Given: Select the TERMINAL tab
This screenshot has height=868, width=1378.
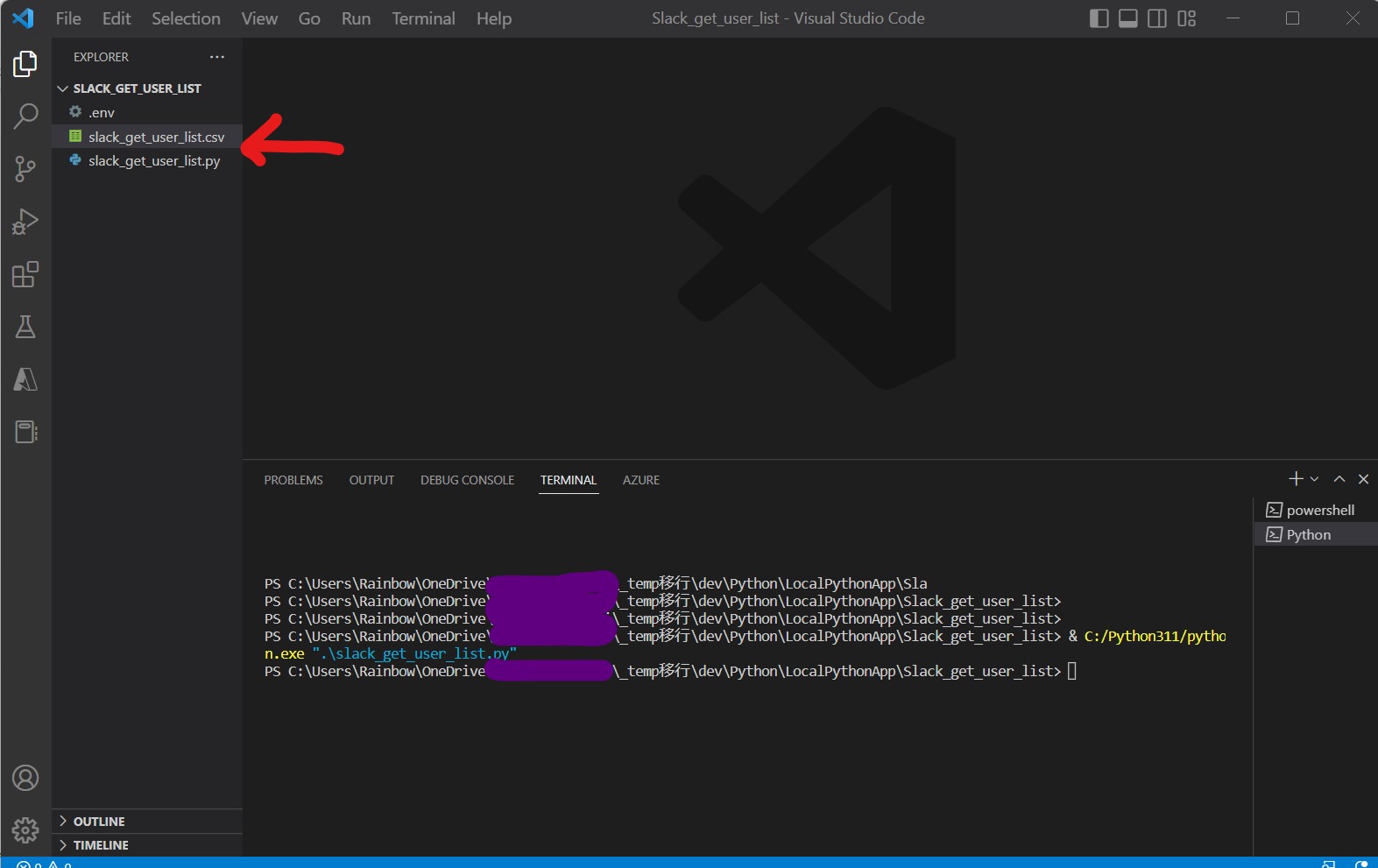Looking at the screenshot, I should click(569, 480).
